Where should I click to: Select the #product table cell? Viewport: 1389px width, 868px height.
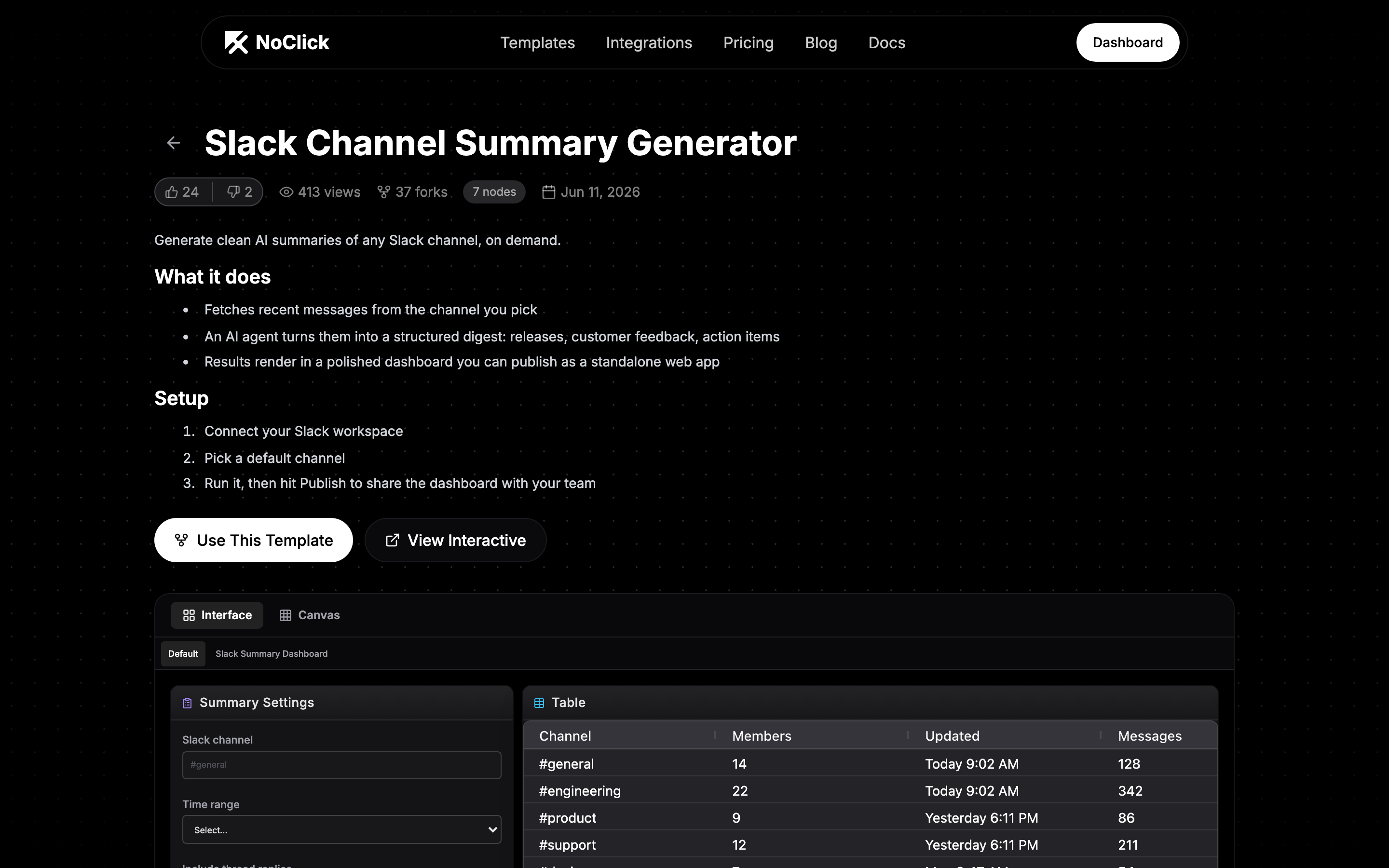568,818
